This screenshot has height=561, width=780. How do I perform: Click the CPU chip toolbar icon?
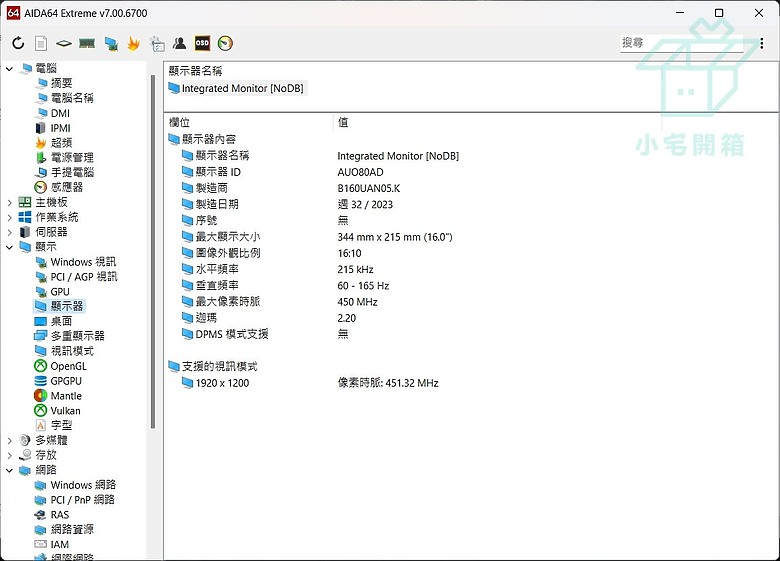click(x=64, y=43)
